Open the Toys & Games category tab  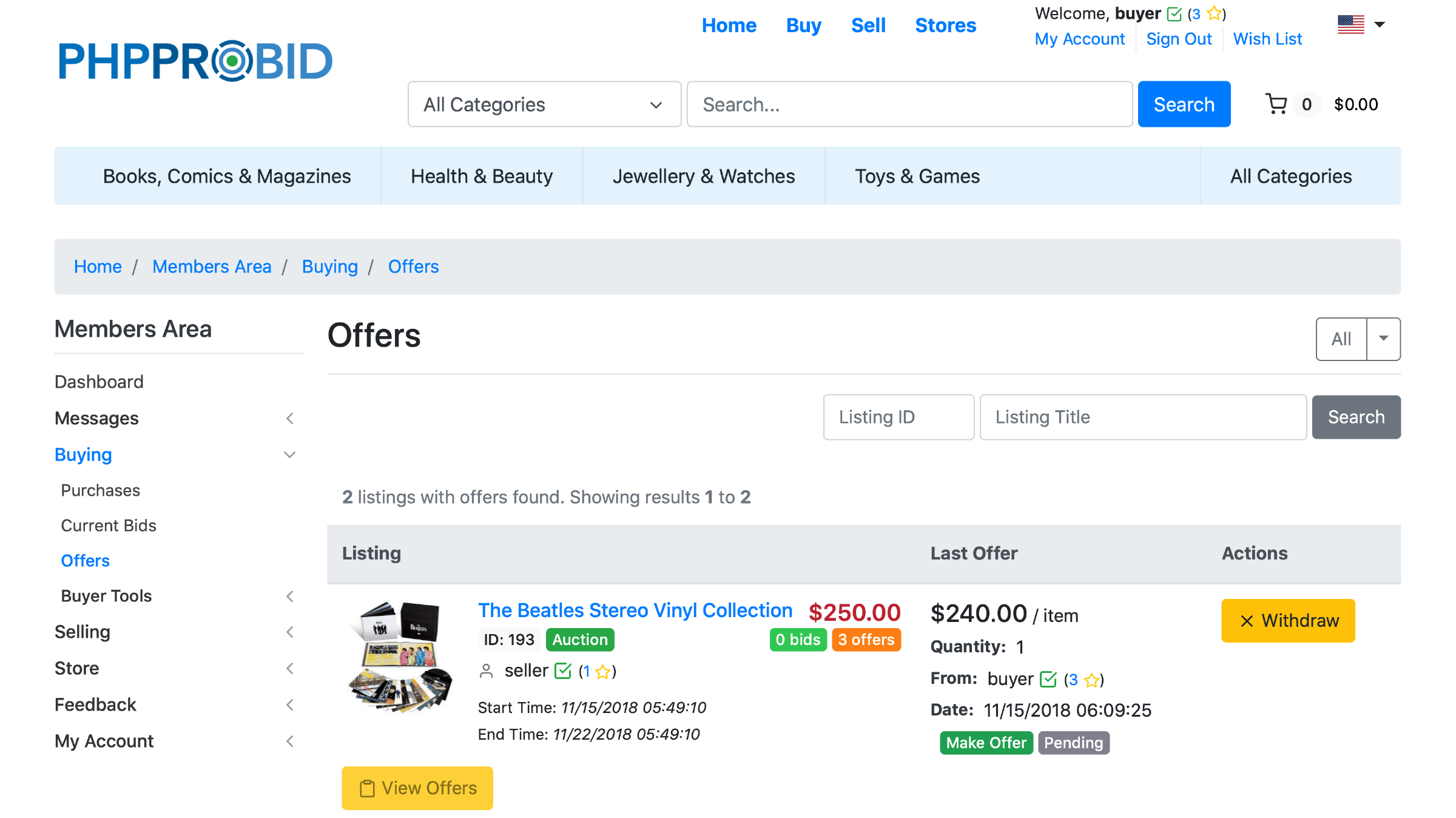(x=917, y=176)
